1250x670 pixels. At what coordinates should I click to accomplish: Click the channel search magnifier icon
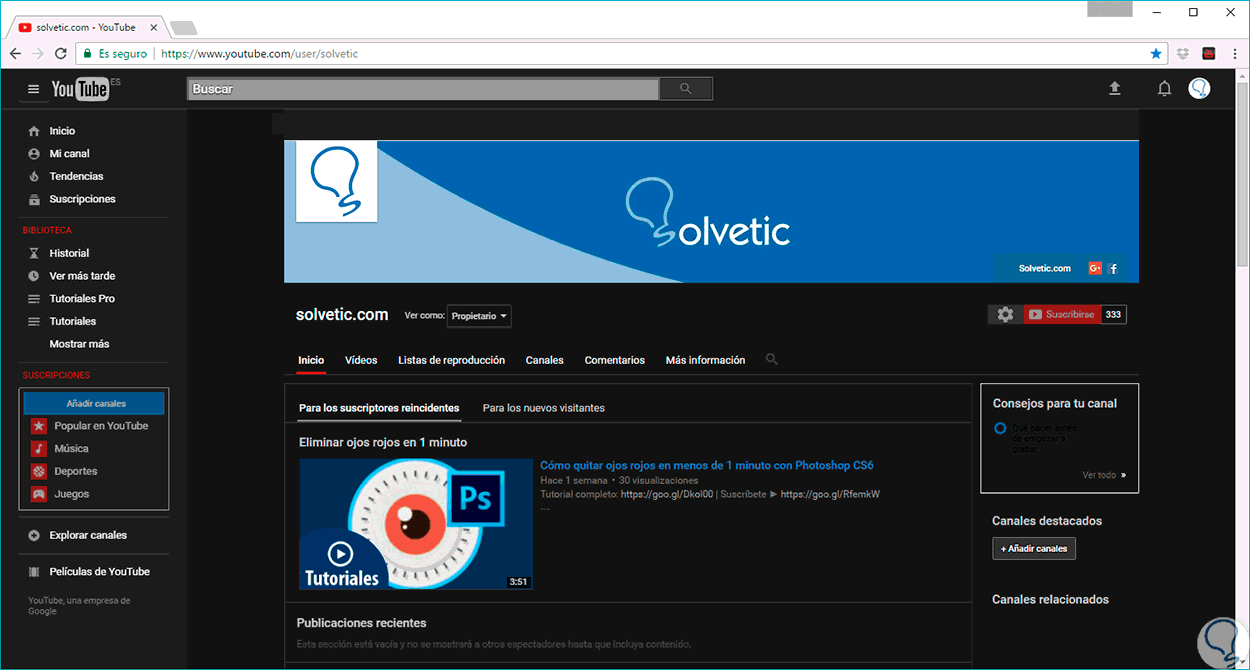(x=771, y=359)
